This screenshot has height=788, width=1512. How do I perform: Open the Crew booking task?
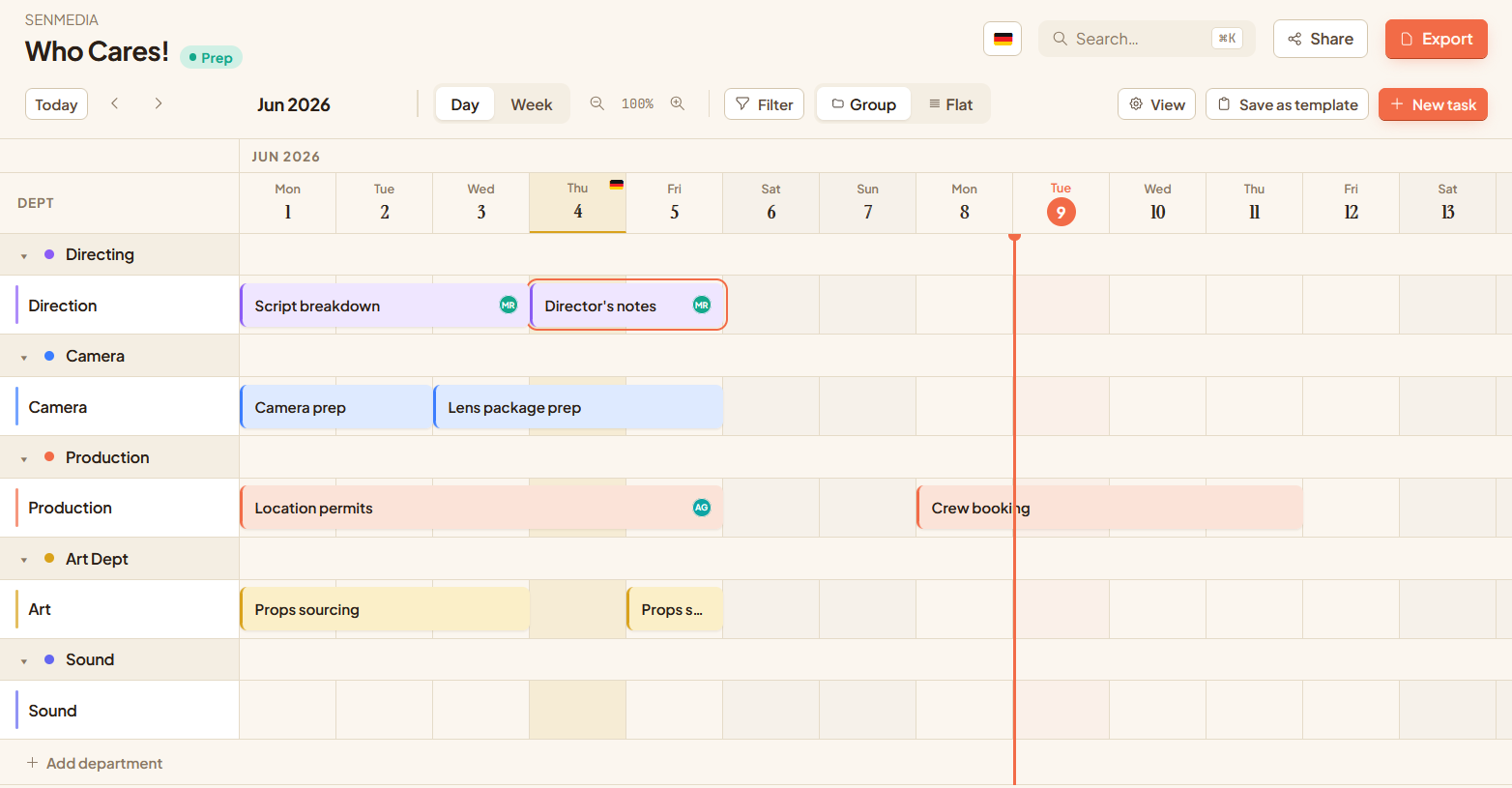click(x=1110, y=508)
